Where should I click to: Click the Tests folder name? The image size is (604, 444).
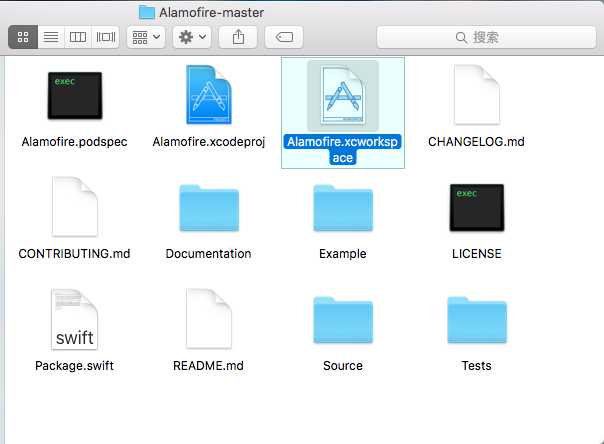476,366
